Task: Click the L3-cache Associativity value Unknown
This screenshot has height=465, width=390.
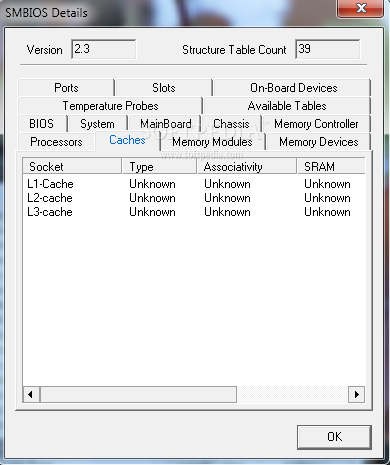Action: [227, 212]
